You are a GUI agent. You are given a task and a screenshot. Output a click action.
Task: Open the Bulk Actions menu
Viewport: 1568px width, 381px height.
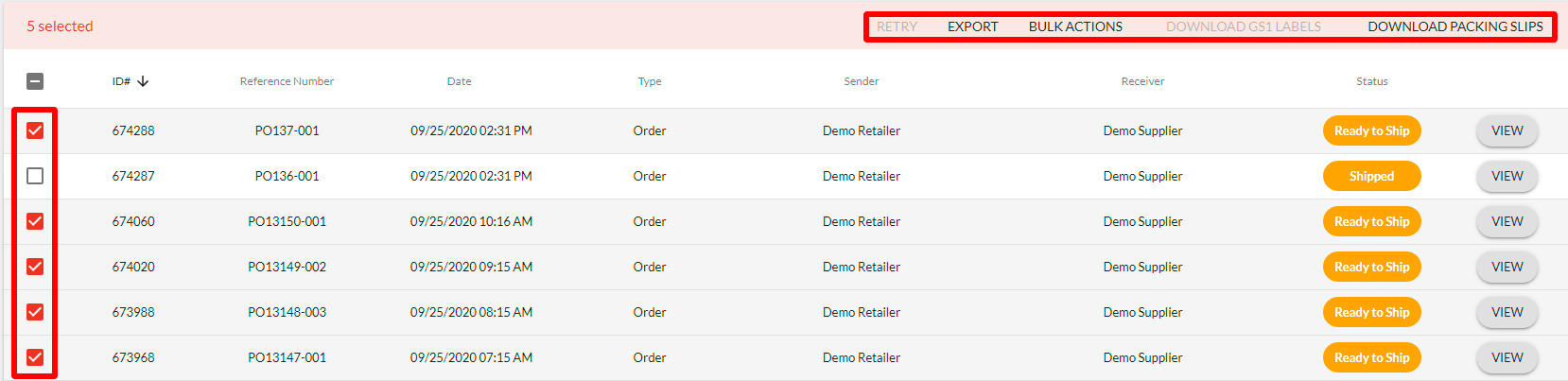coord(1075,26)
